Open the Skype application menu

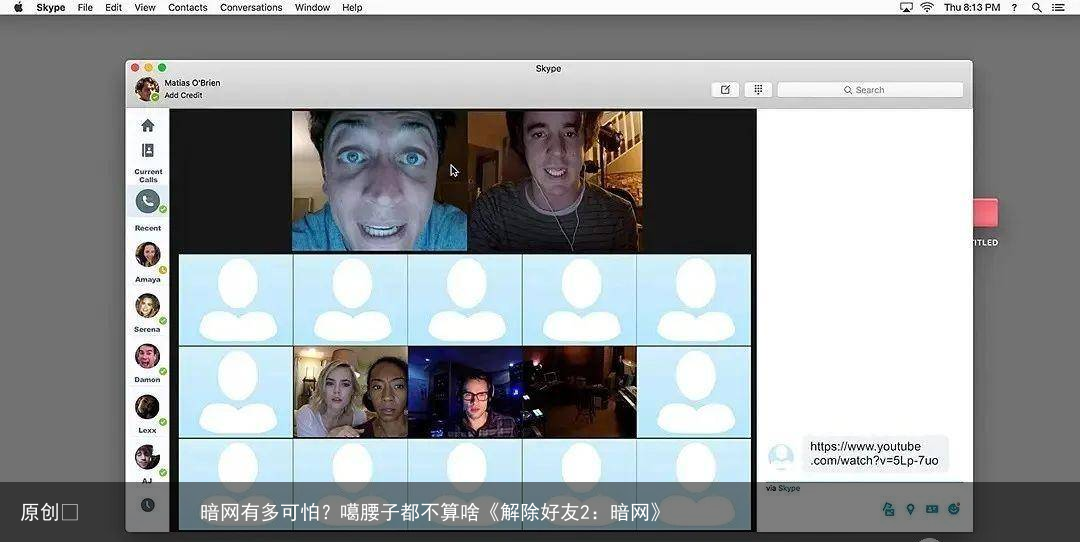click(50, 8)
